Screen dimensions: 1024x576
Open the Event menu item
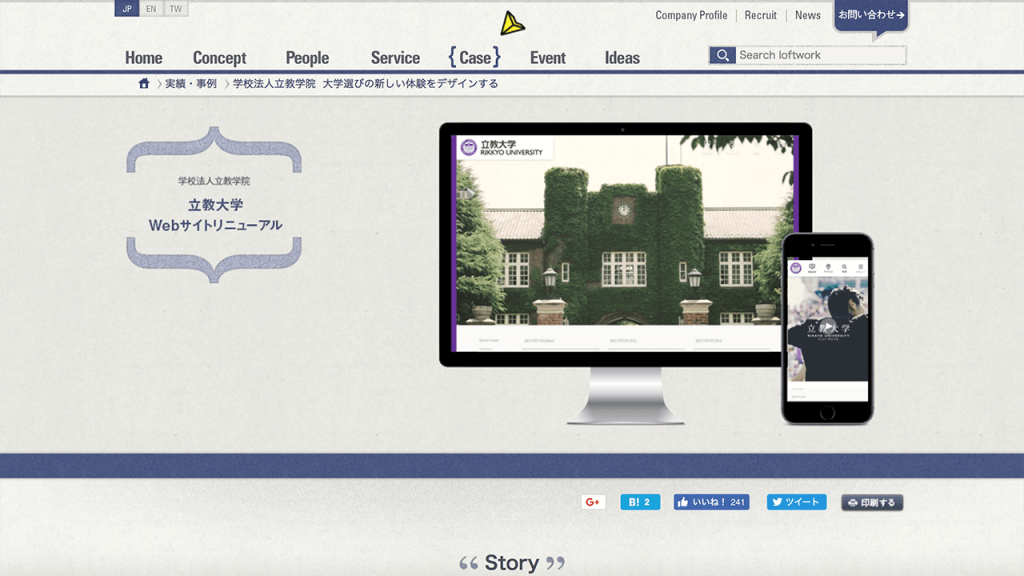(547, 57)
